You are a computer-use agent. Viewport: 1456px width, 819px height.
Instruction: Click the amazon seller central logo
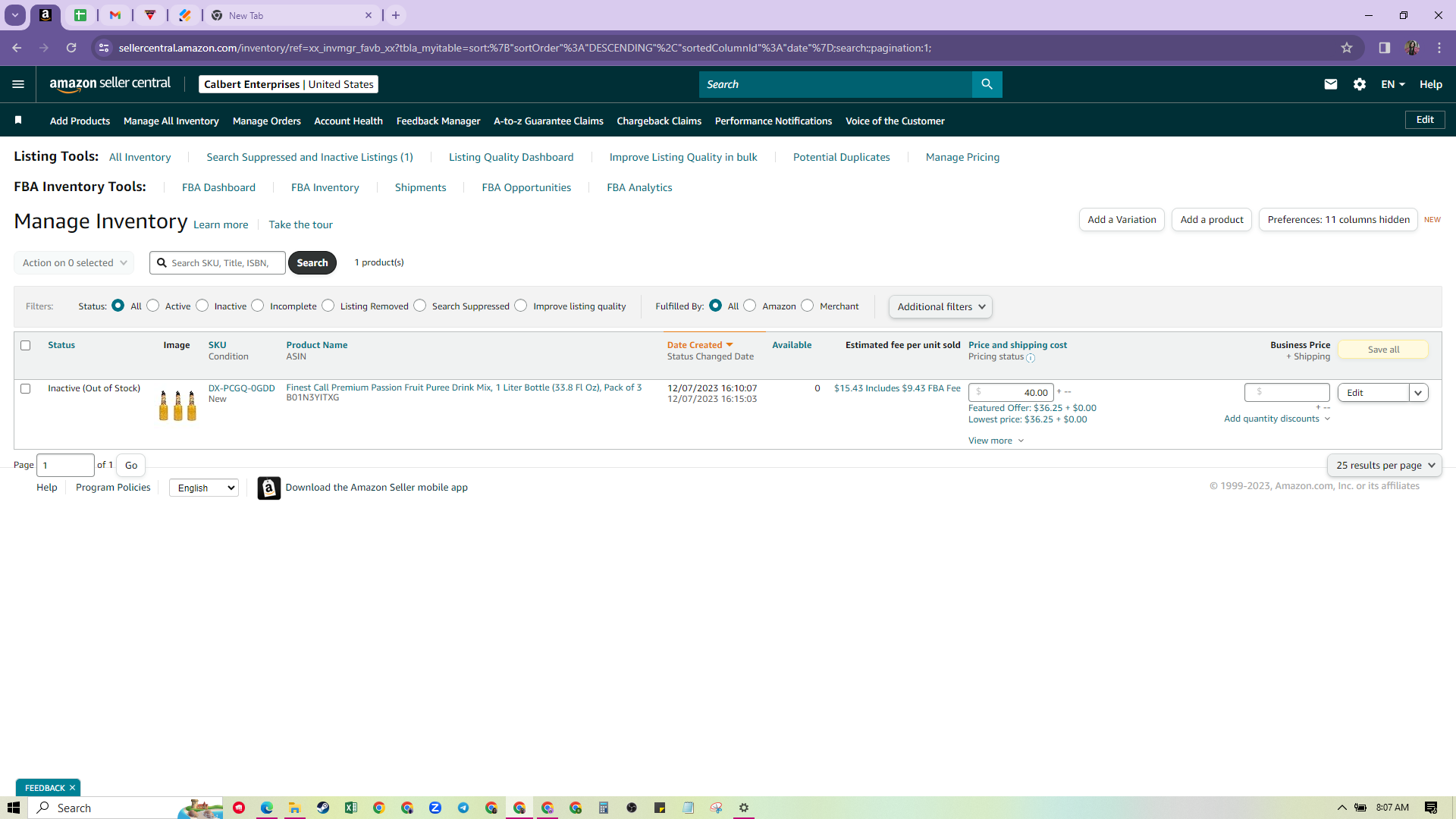click(x=110, y=84)
